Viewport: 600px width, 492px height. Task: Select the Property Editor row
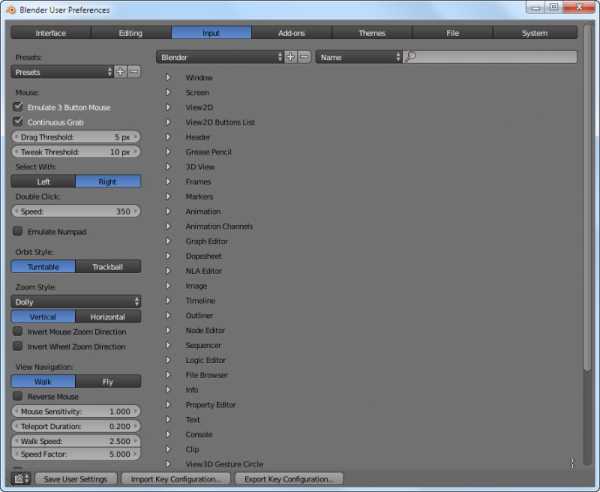[x=210, y=404]
